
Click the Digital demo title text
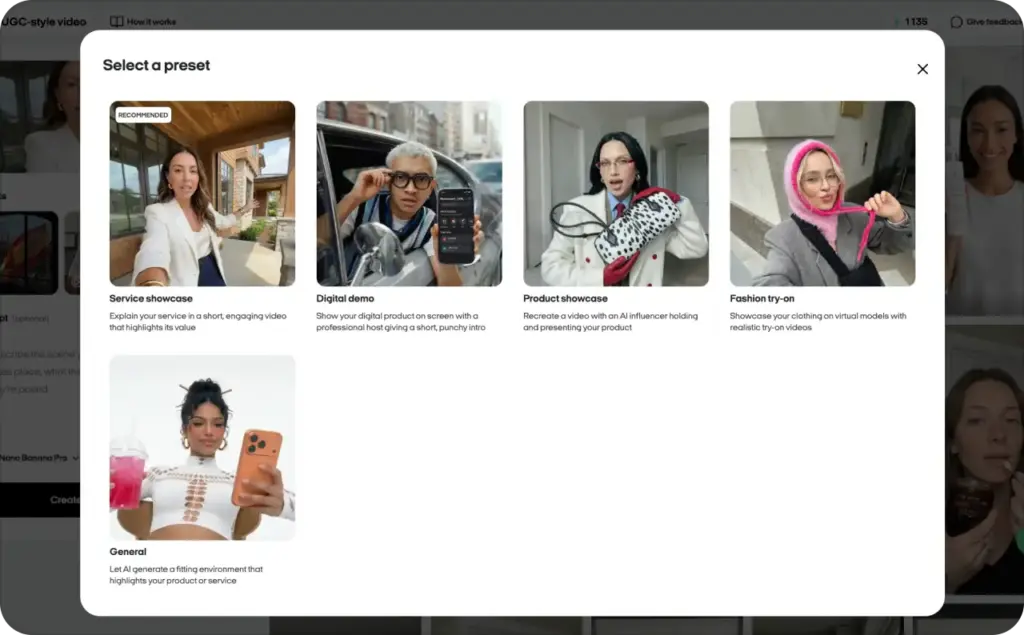point(345,299)
